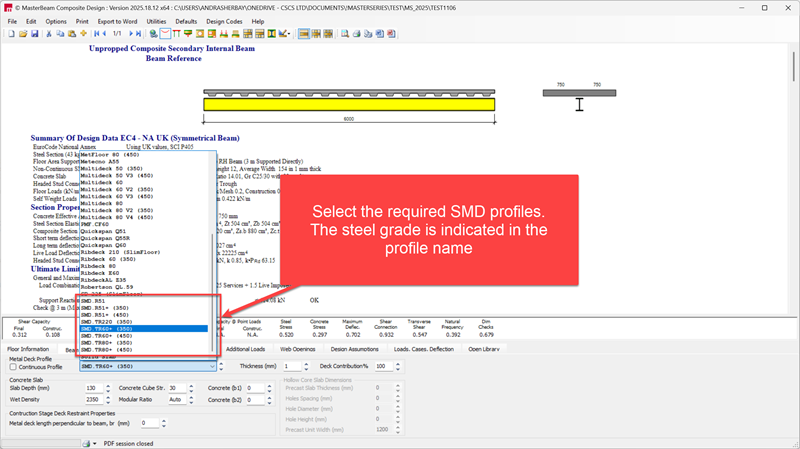Open the Export to Word menu

point(117,21)
